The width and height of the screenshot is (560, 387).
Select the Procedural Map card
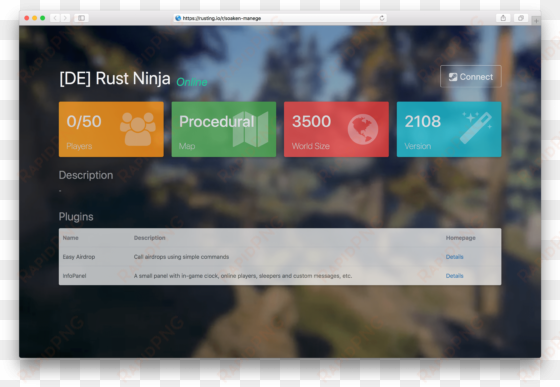click(x=224, y=129)
